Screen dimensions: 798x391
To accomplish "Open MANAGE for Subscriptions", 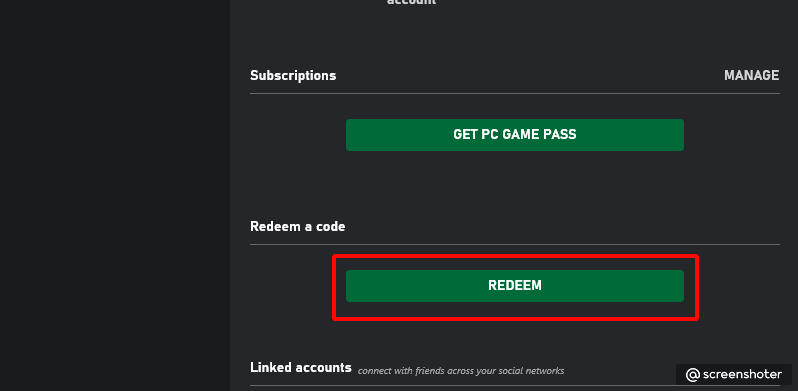I will pyautogui.click(x=751, y=75).
